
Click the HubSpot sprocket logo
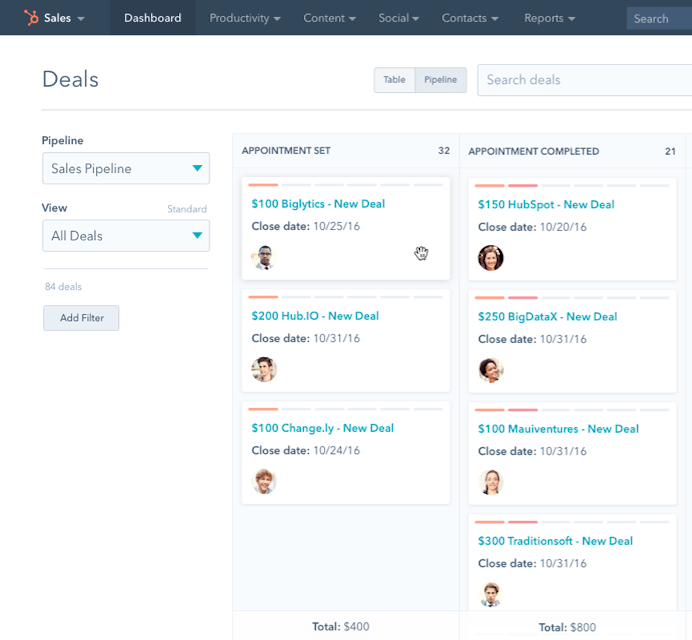[31, 18]
